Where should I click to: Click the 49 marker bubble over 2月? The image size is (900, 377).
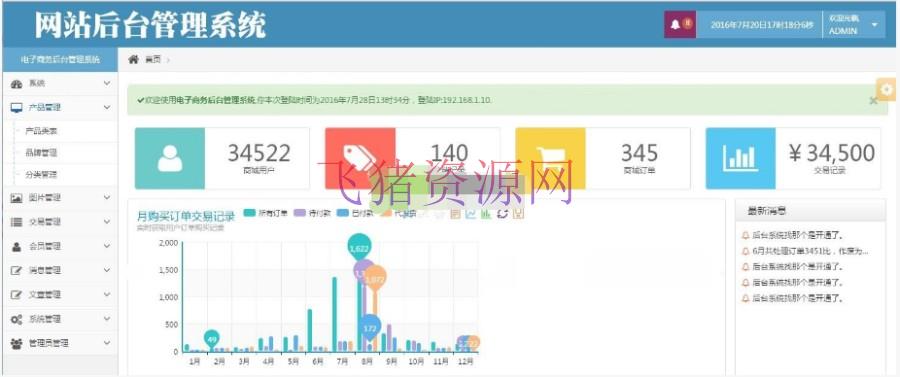tap(212, 339)
